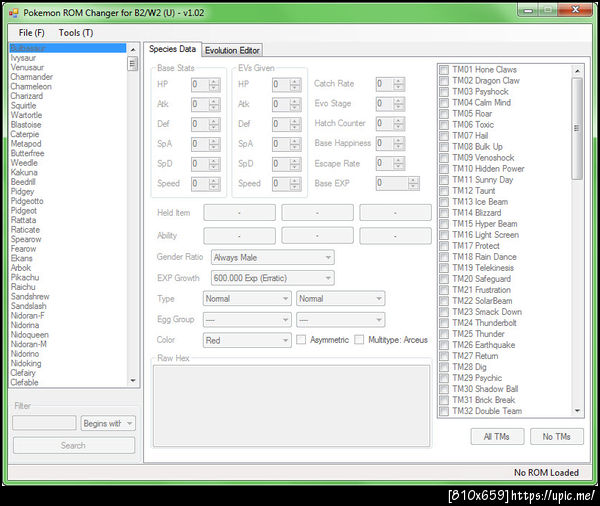Click the No TMs button
600x506 pixels.
point(557,437)
